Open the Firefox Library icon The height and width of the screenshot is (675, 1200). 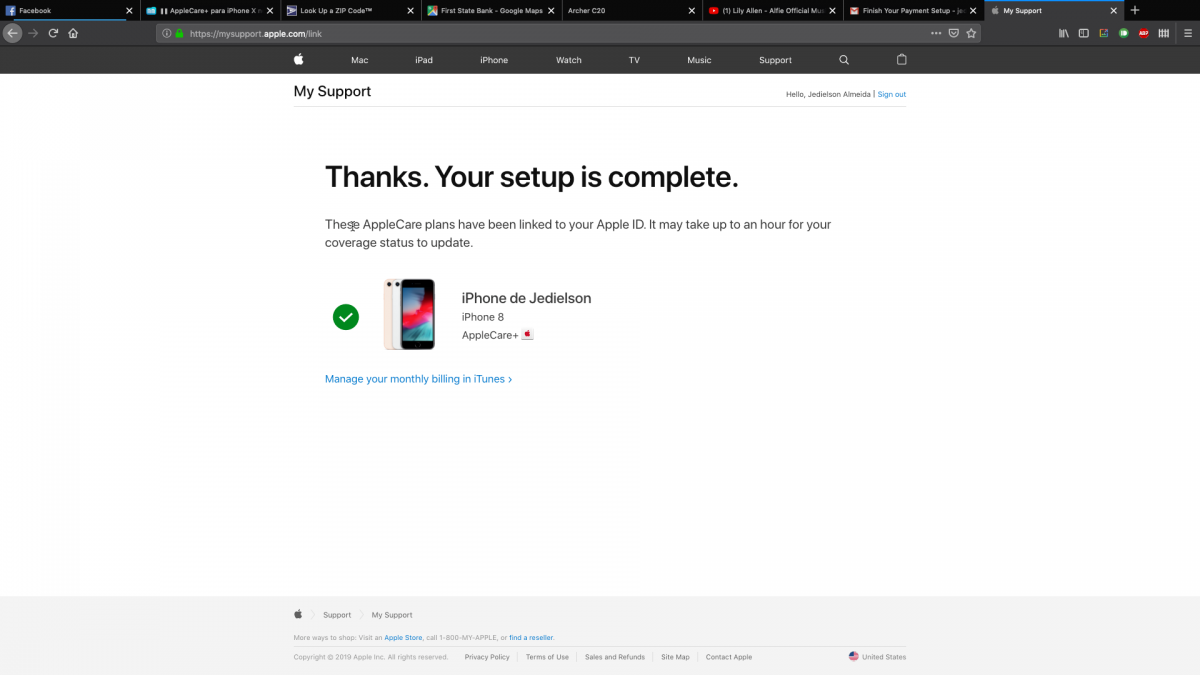click(x=1064, y=33)
